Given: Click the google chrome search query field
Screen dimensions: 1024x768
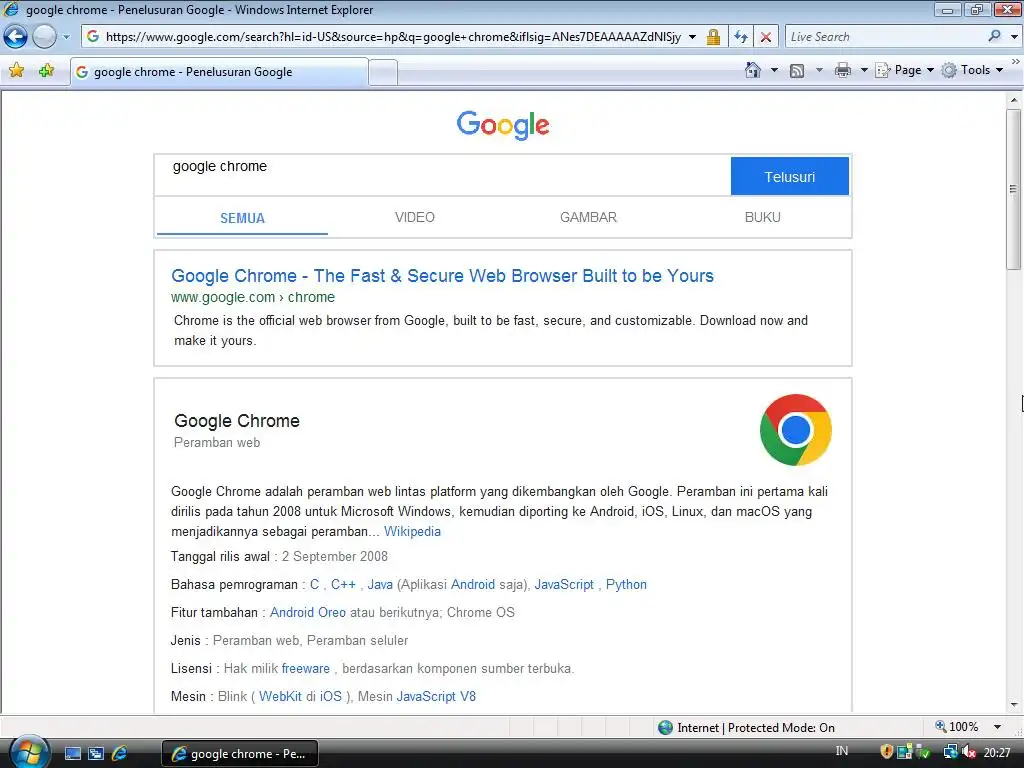Looking at the screenshot, I should tap(442, 175).
